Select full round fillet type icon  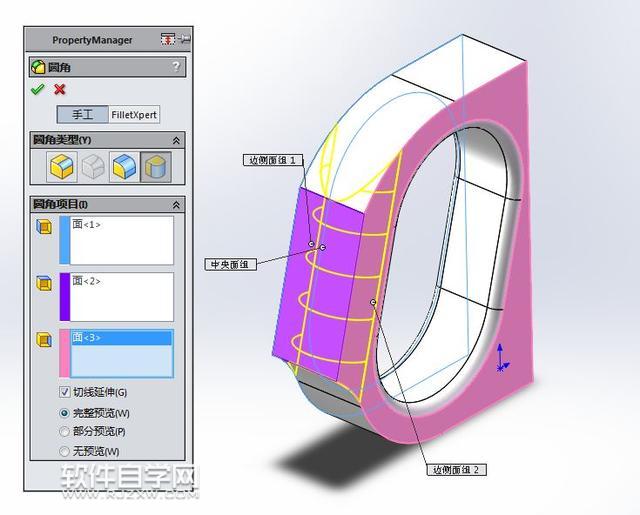(x=155, y=166)
